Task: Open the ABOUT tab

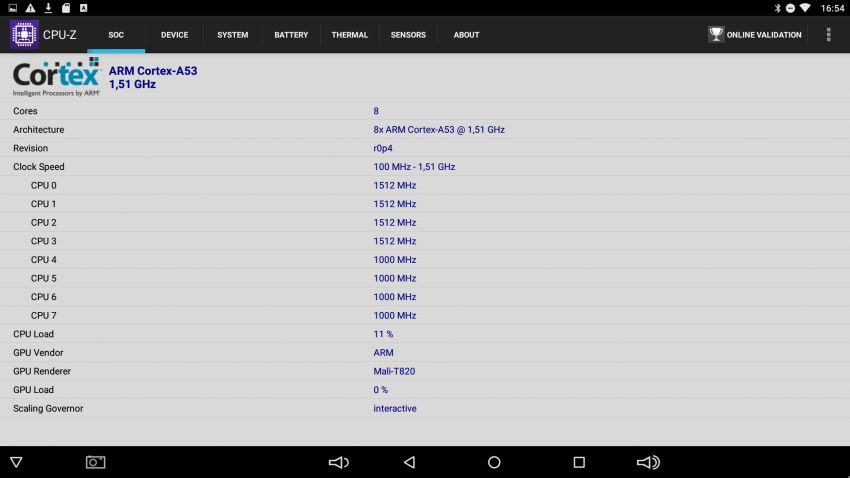Action: [466, 35]
